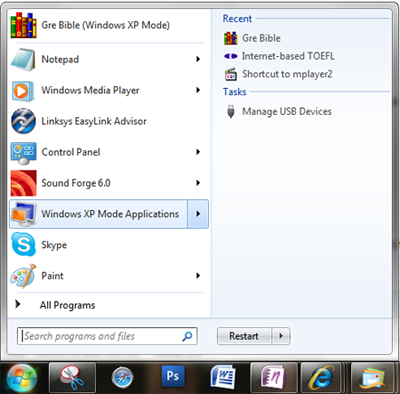
Task: Launch Internet Explorer from taskbar
Action: point(321,378)
